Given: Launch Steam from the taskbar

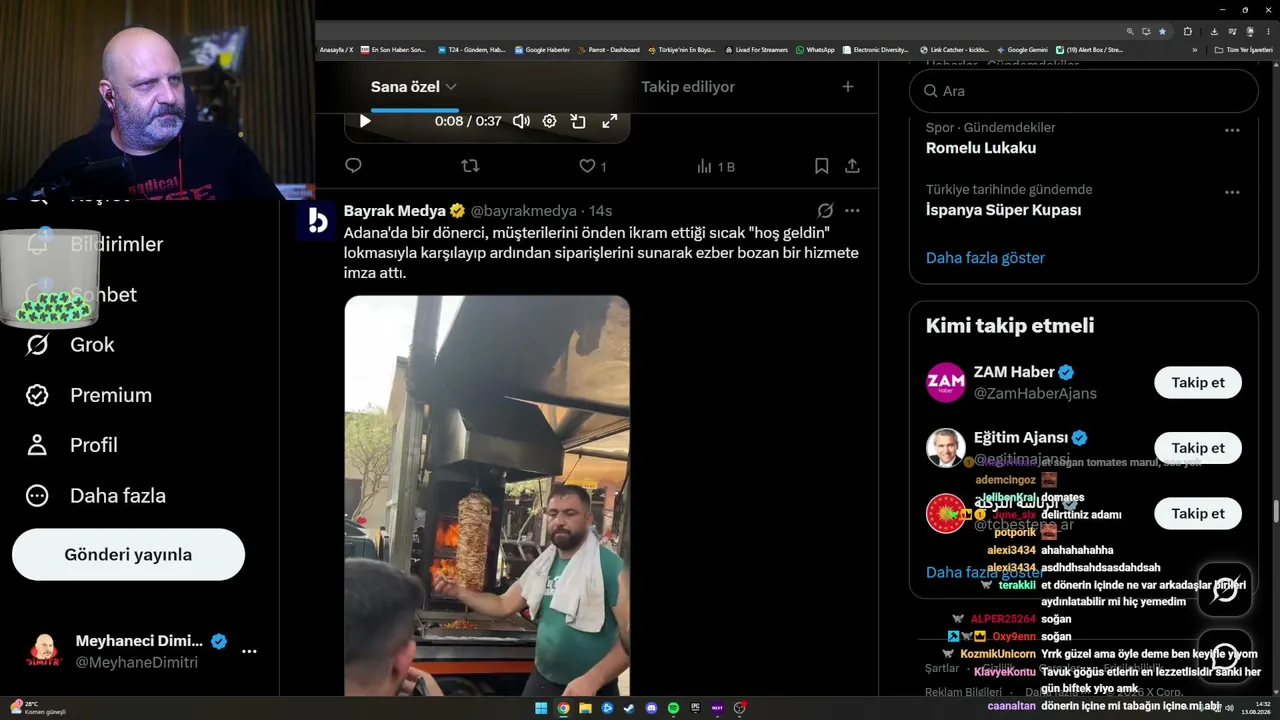Looking at the screenshot, I should [629, 708].
